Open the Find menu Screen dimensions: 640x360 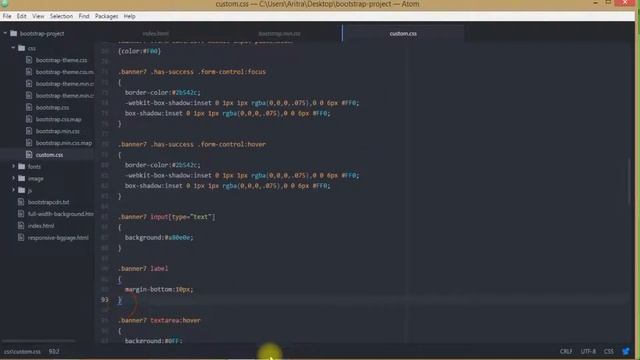pyautogui.click(x=84, y=16)
